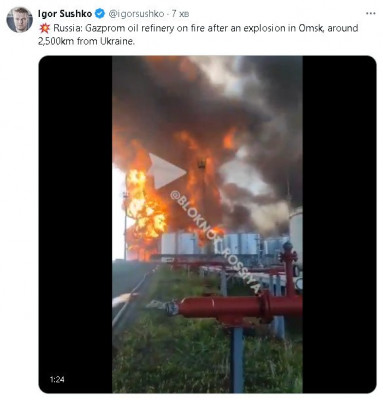Open the tweet timestamp link
Screen dimensions: 383x400
pos(180,14)
